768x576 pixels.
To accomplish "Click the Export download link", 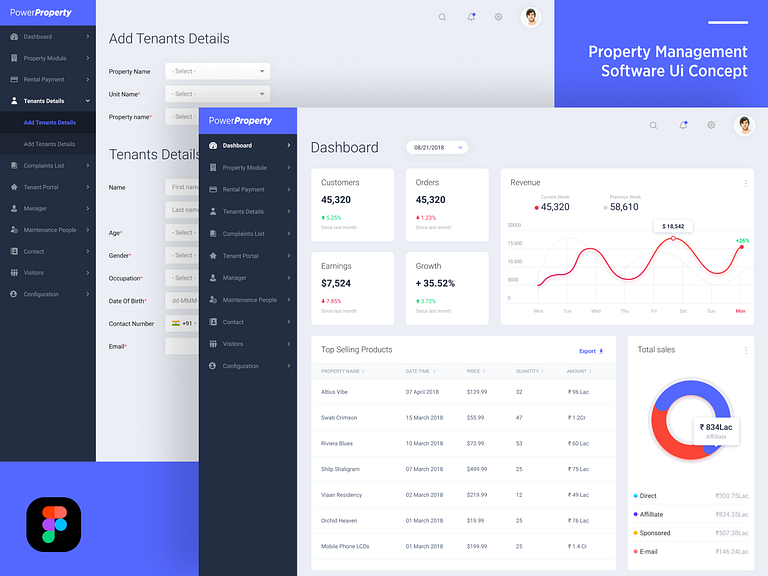I will point(591,351).
